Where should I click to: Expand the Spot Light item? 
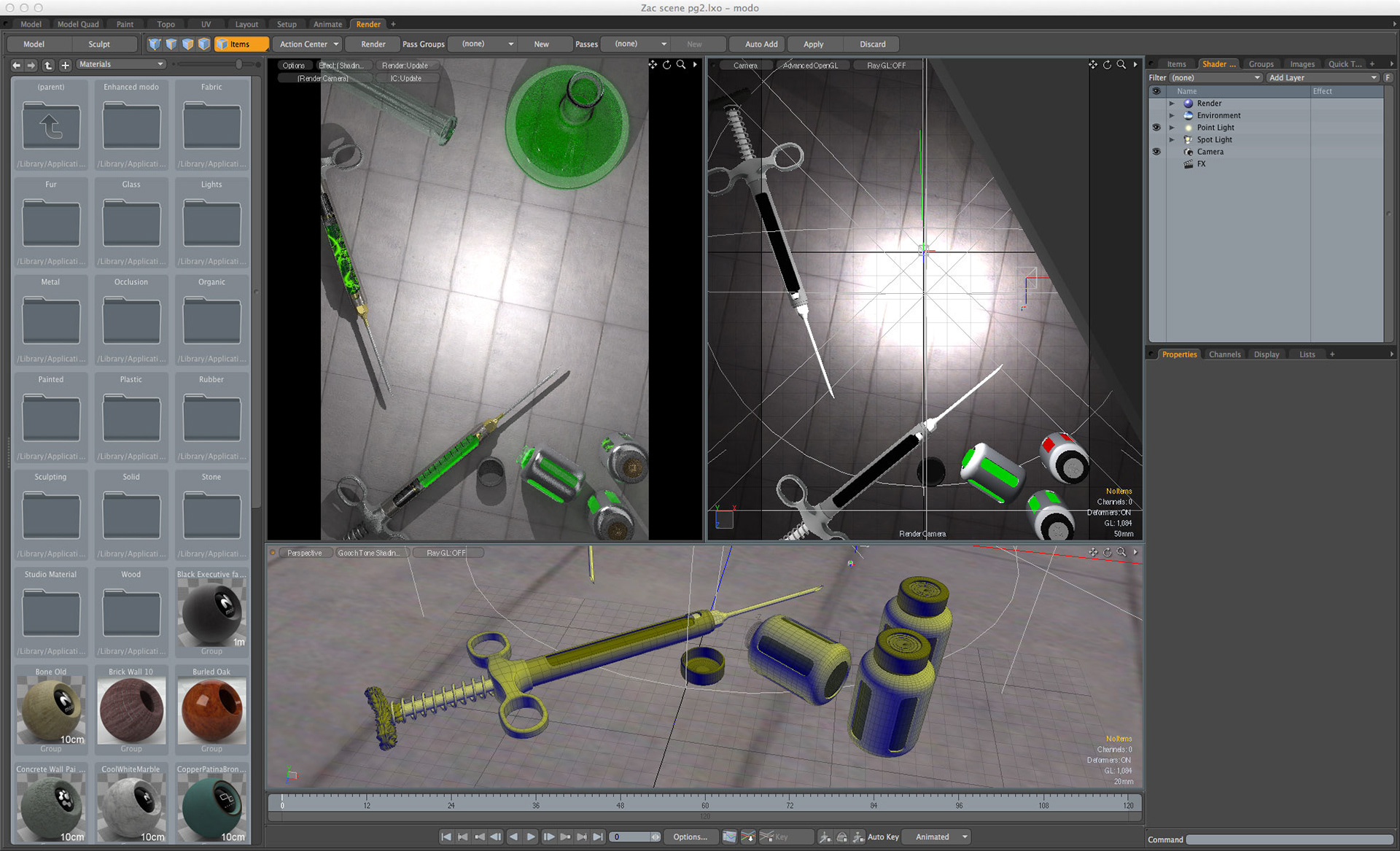(1172, 139)
